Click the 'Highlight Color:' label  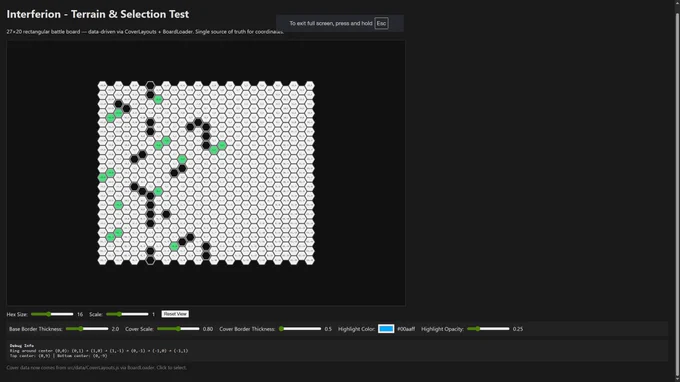pos(356,329)
